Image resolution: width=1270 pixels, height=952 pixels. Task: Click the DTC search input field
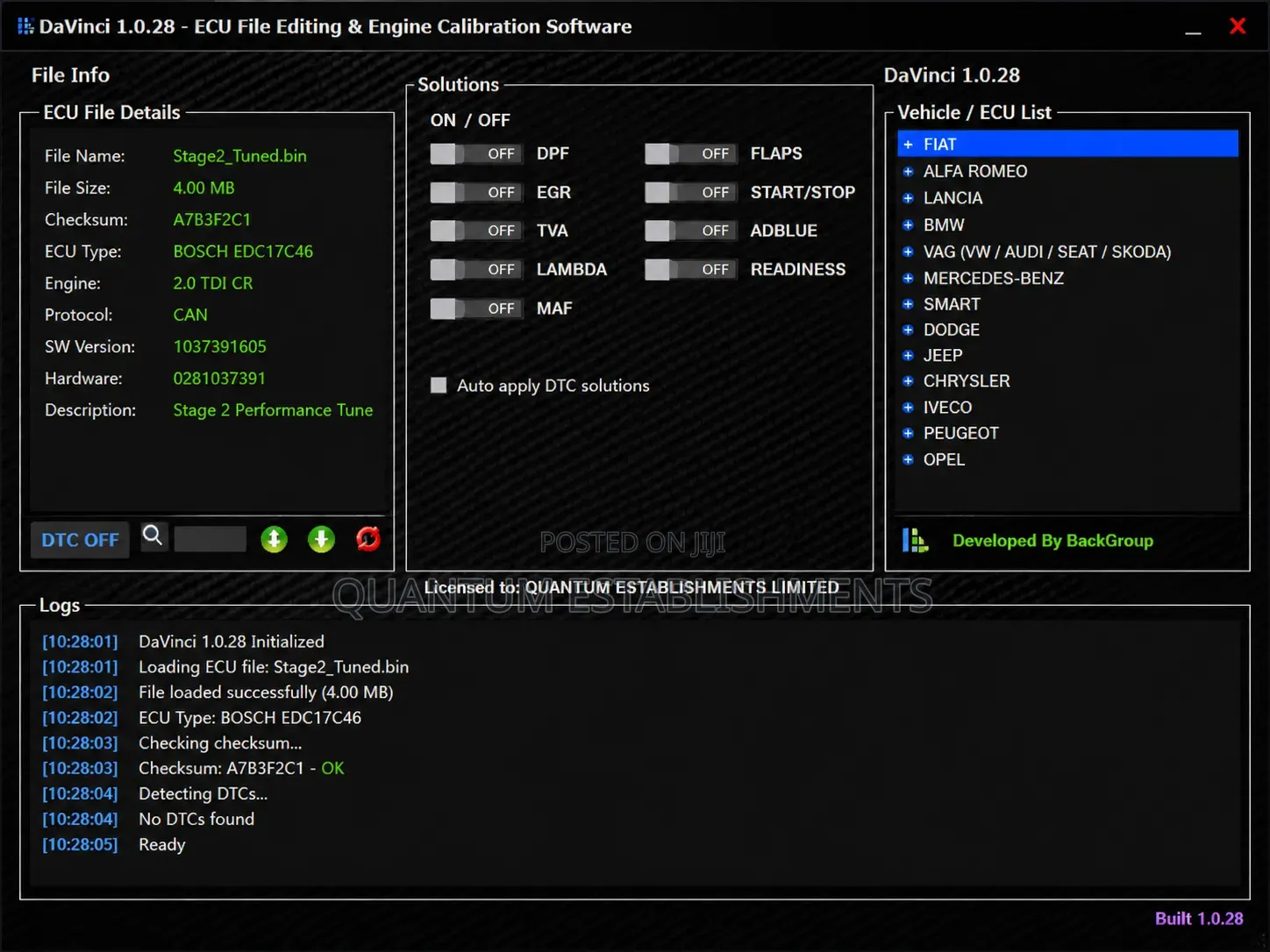[x=210, y=539]
